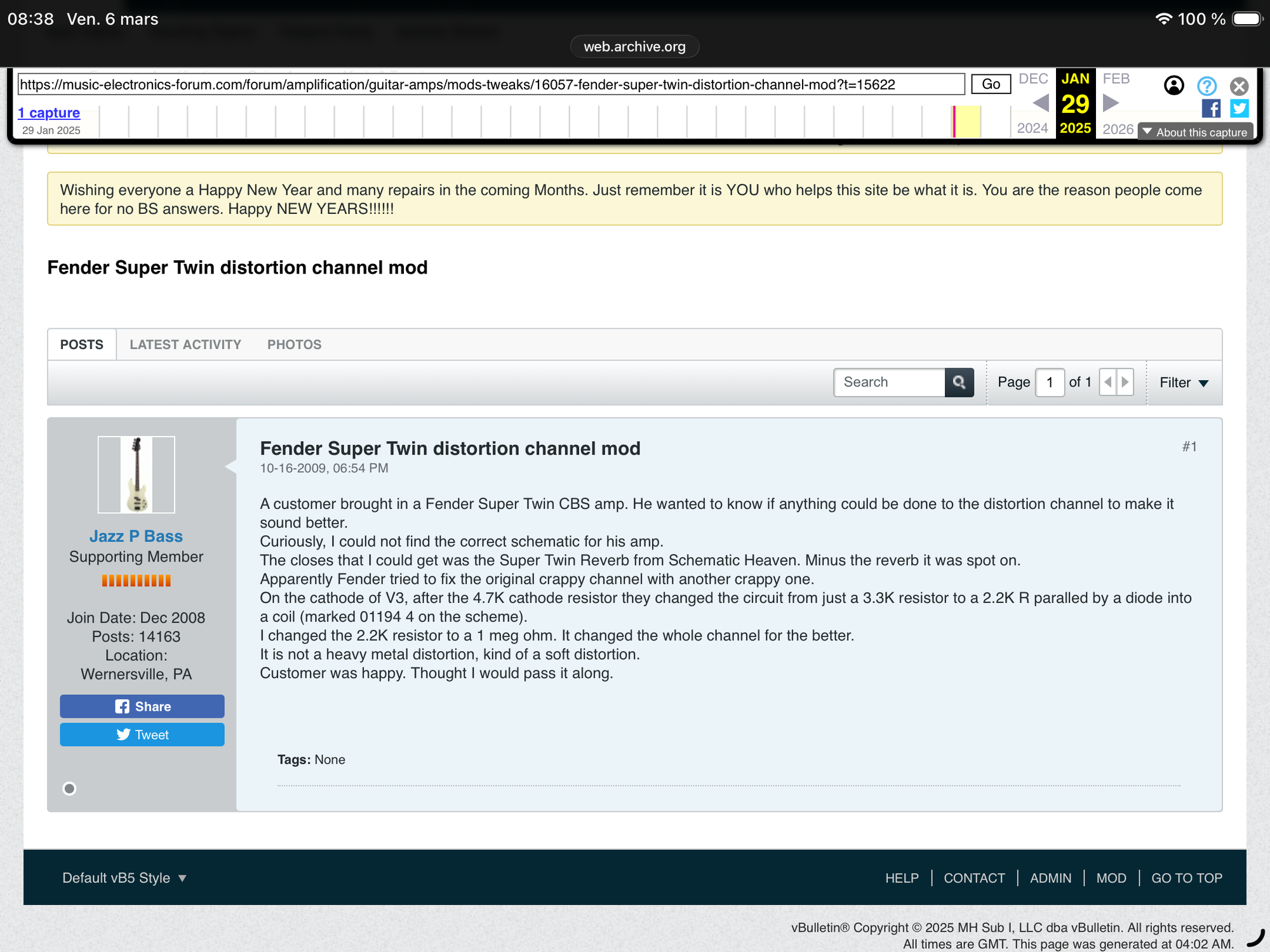The width and height of the screenshot is (1270, 952).
Task: Click the highlighted capture marker on timeline
Action: [954, 121]
